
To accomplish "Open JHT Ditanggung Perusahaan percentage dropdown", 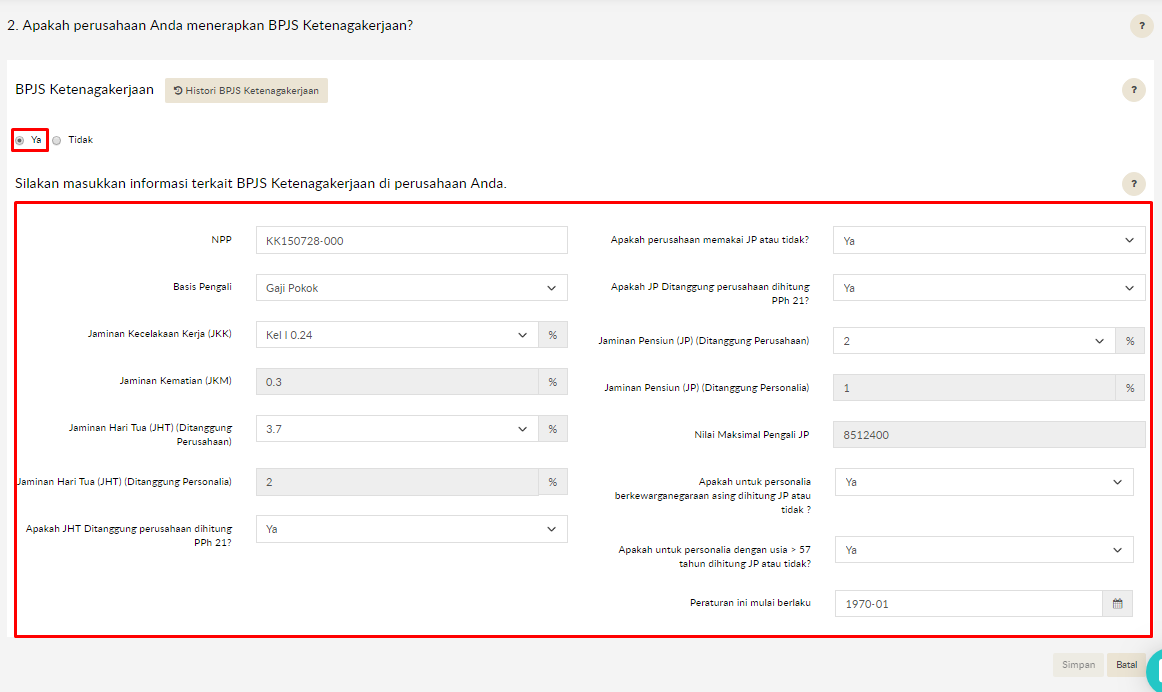I will click(x=397, y=429).
